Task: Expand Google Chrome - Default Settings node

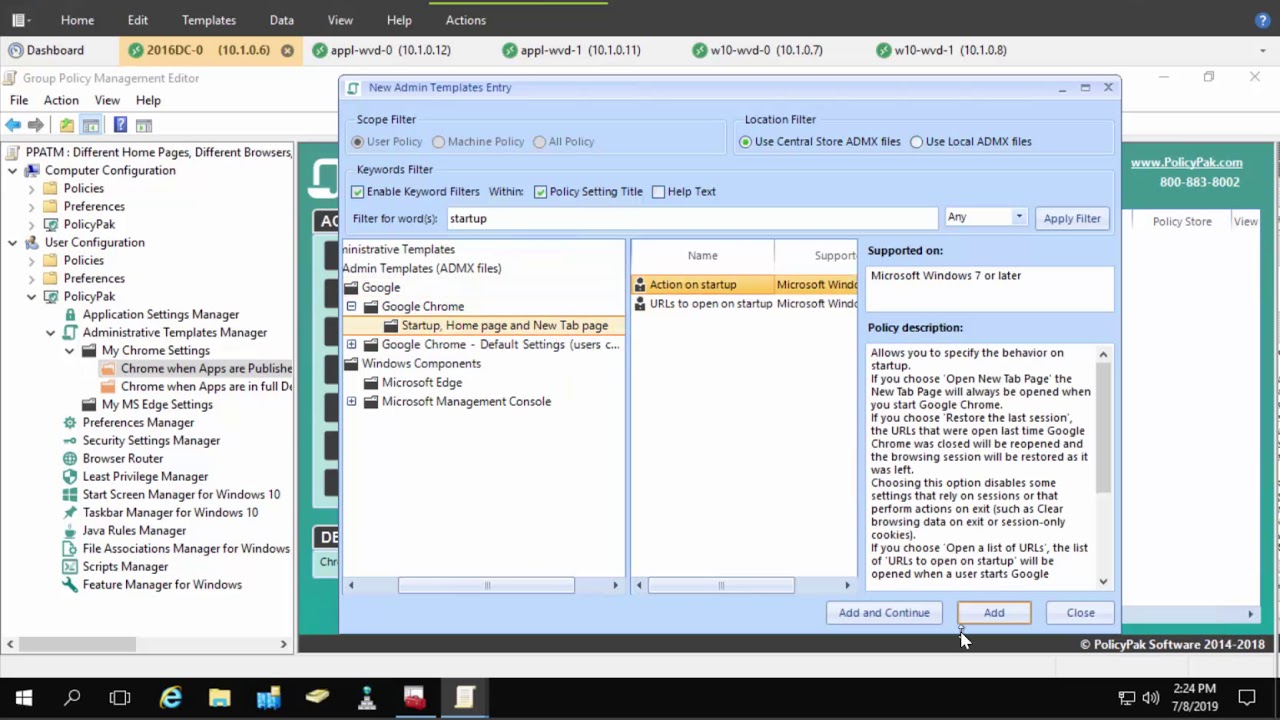Action: tap(351, 344)
